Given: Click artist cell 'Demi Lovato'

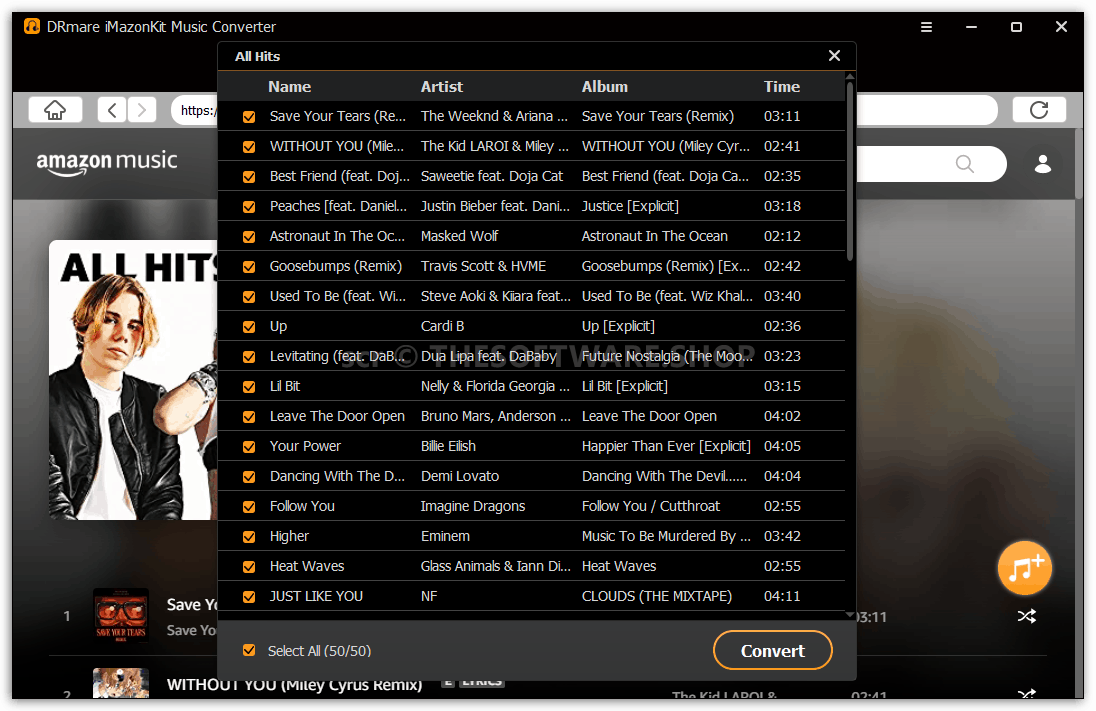Looking at the screenshot, I should click(x=460, y=476).
